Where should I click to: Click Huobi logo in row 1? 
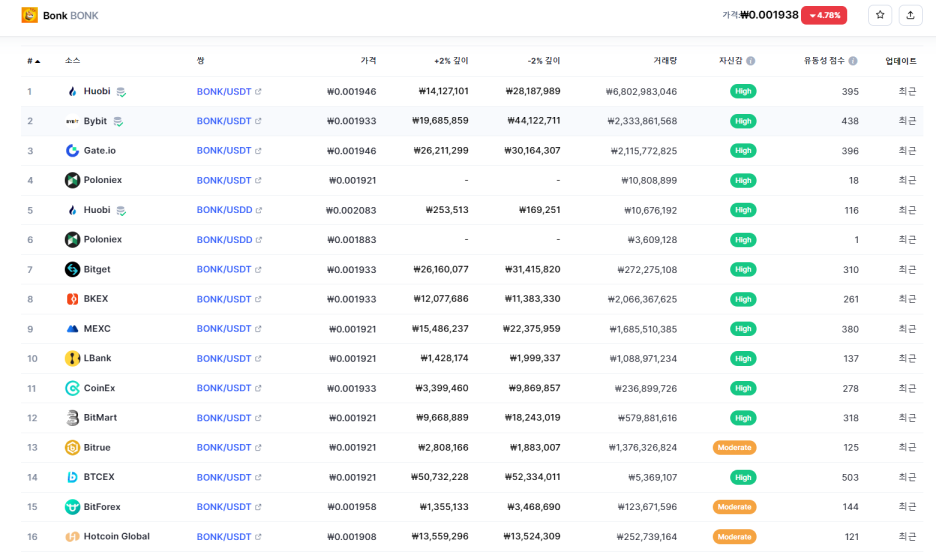pos(72,91)
